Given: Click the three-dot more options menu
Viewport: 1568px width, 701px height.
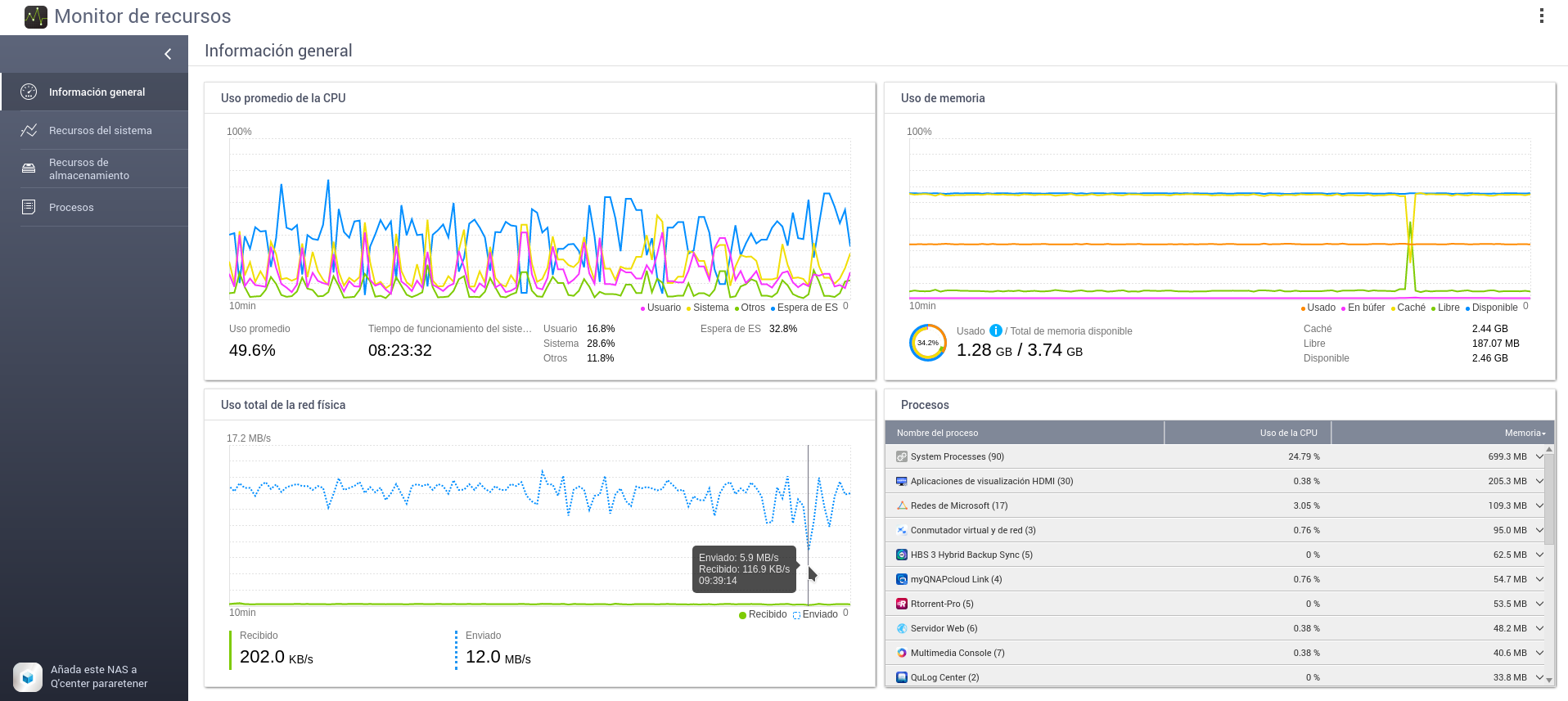Looking at the screenshot, I should click(1541, 16).
